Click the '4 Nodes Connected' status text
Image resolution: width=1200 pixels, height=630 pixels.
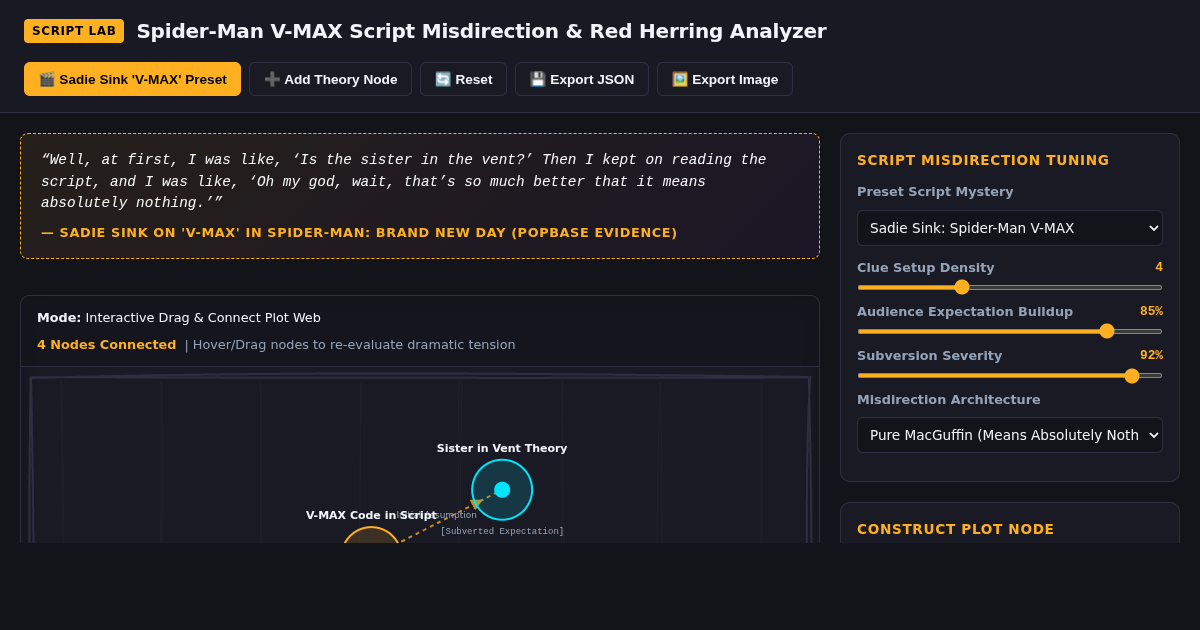tap(107, 345)
